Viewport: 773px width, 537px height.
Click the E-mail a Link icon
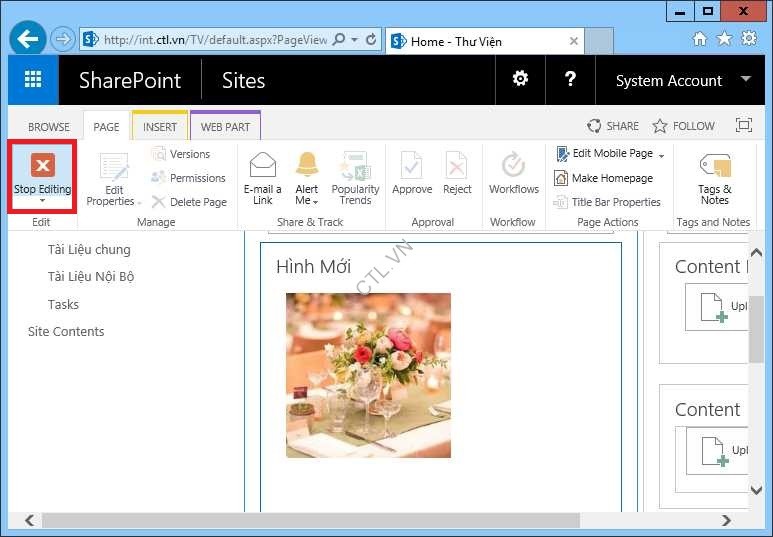click(262, 166)
